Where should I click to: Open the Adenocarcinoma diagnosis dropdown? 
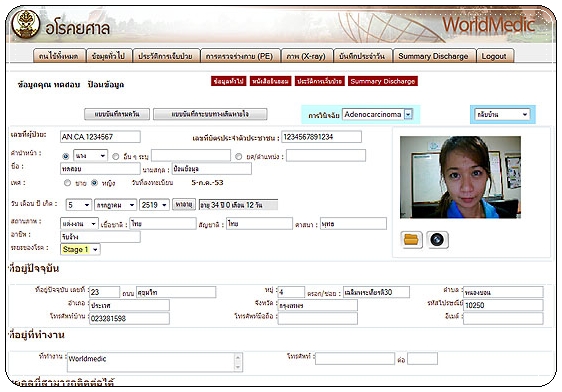point(377,114)
